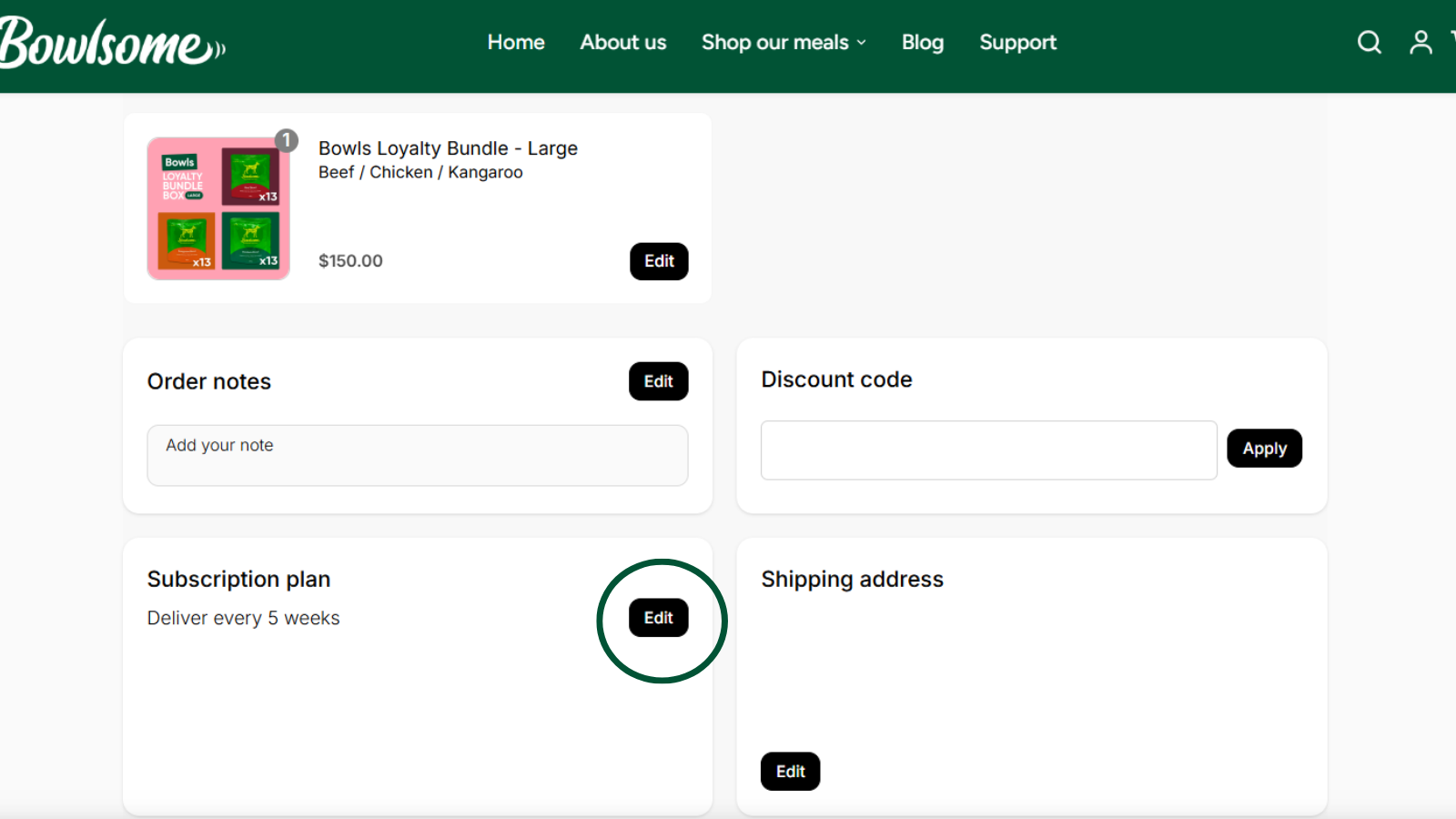Screen dimensions: 1456x819
Task: Click the Add your note field
Action: 417,455
